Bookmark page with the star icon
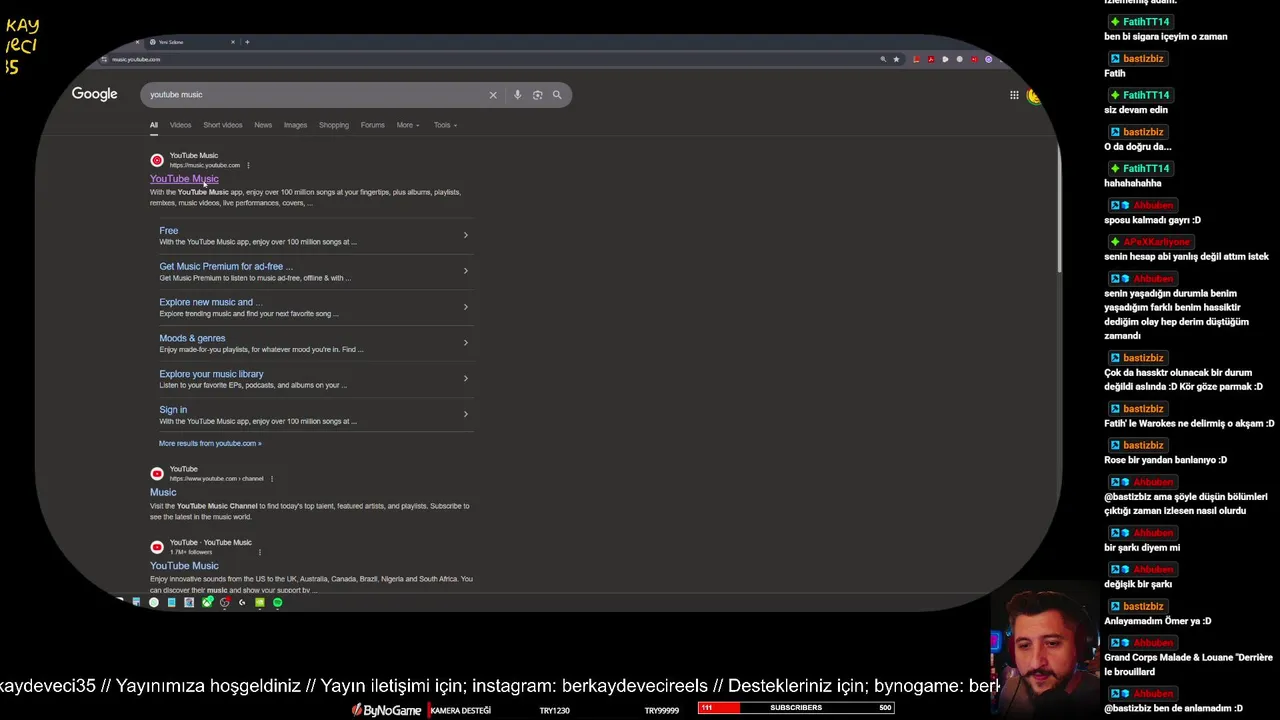The height and width of the screenshot is (720, 1280). pyautogui.click(x=896, y=59)
